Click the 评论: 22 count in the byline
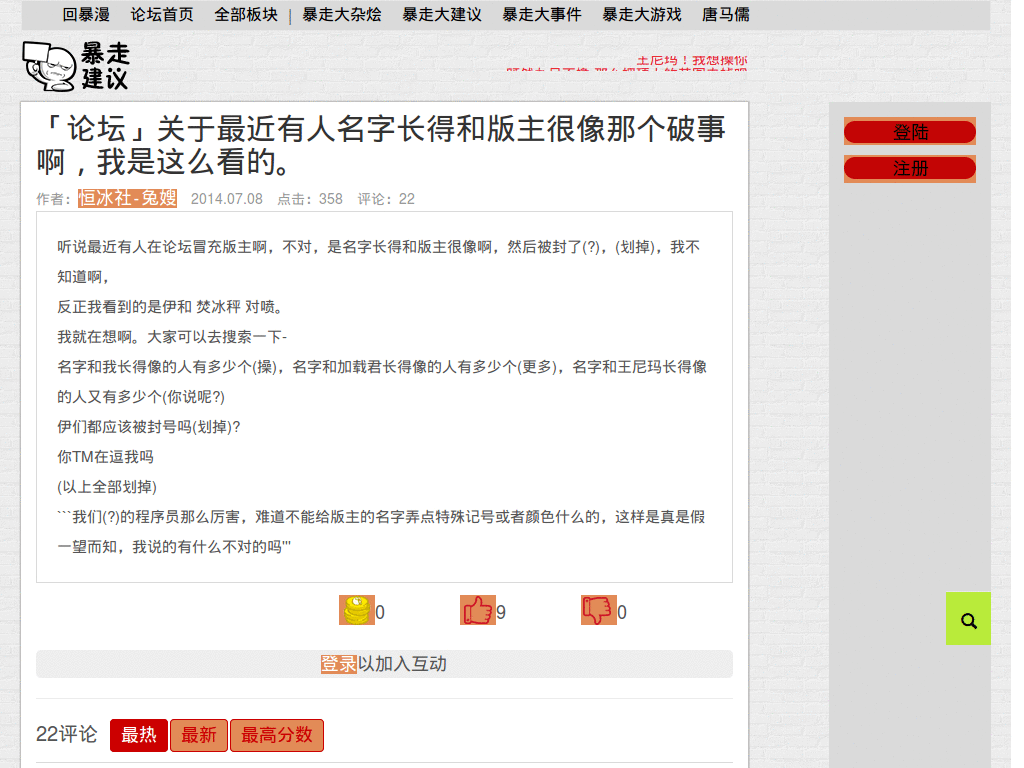Image resolution: width=1024 pixels, height=768 pixels. tap(386, 199)
